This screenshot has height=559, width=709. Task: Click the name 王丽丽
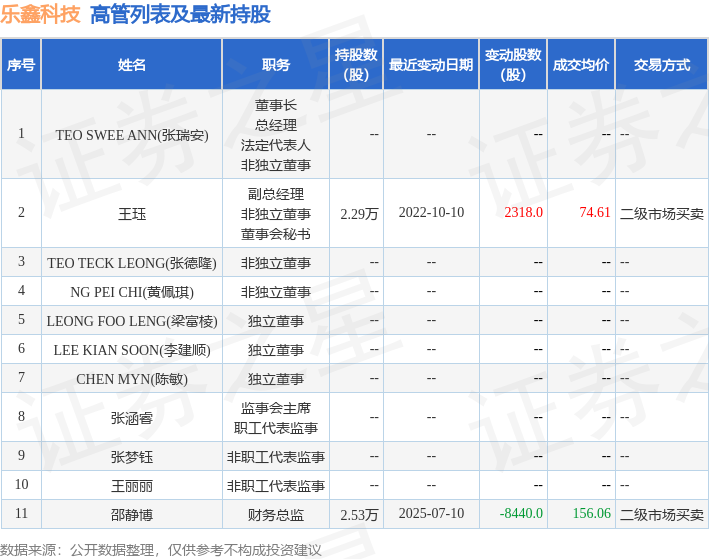coord(132,486)
